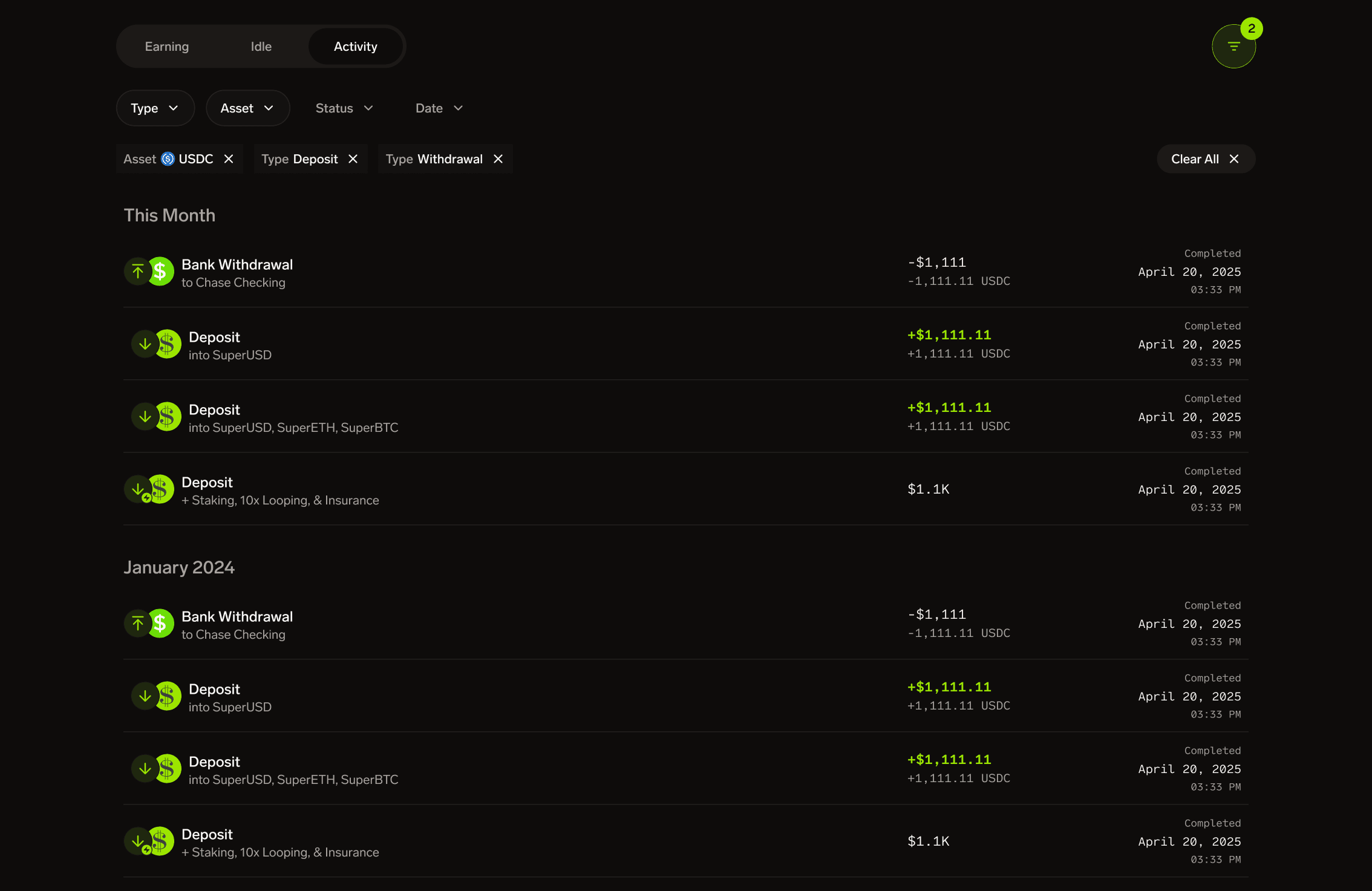Screen dimensions: 1372x891
Task: Open the Date filter dropdown
Action: [x=439, y=108]
